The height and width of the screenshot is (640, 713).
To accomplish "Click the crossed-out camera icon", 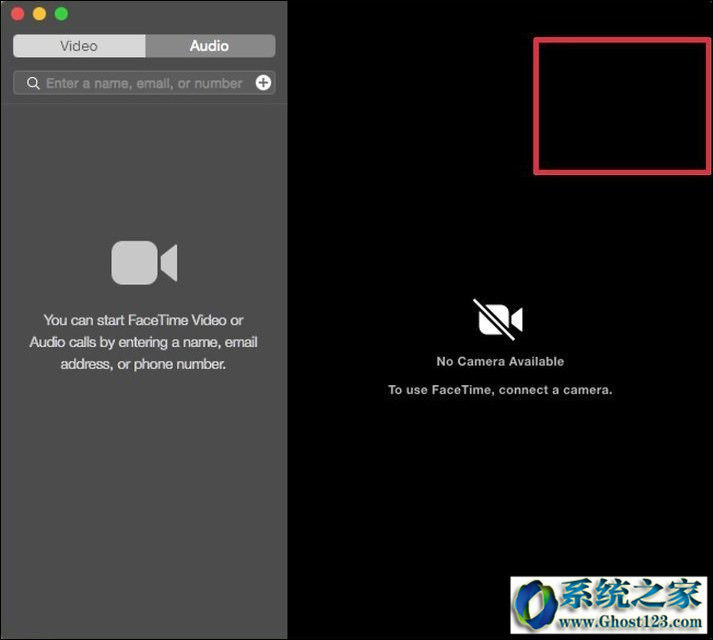I will tap(499, 319).
